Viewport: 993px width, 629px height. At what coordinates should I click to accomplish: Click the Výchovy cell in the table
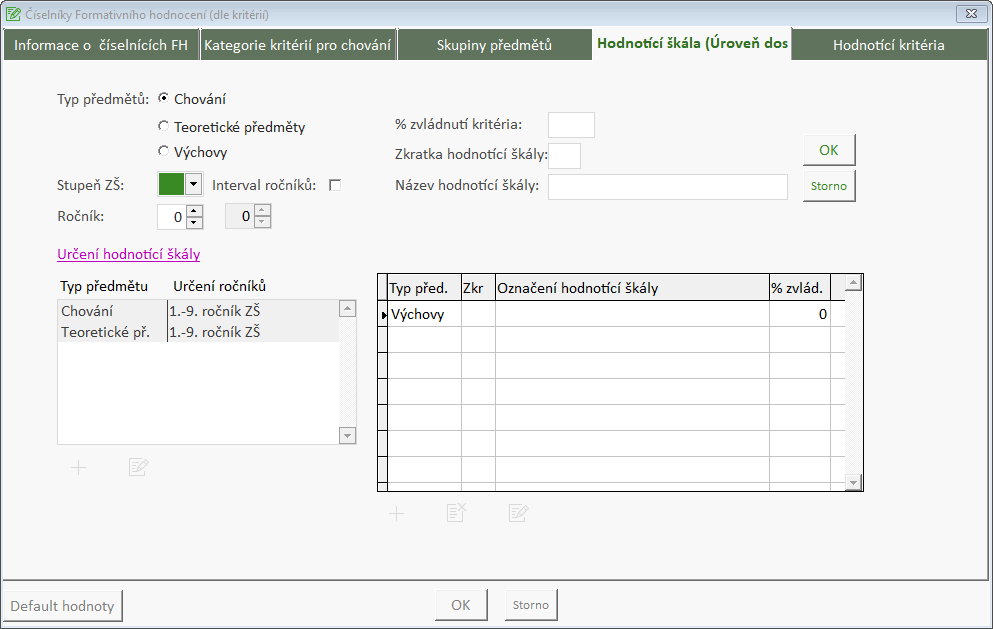(424, 314)
